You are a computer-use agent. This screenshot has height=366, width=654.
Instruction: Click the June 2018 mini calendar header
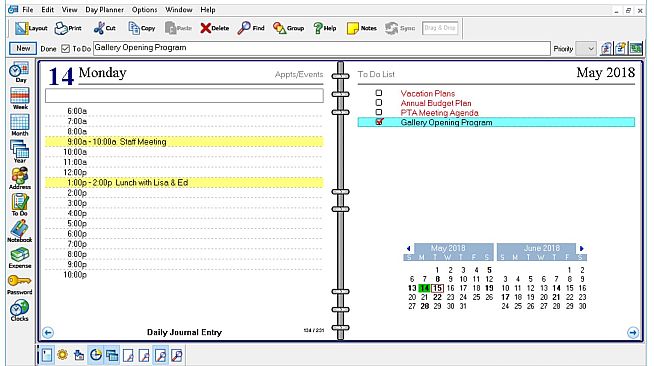[x=542, y=248]
